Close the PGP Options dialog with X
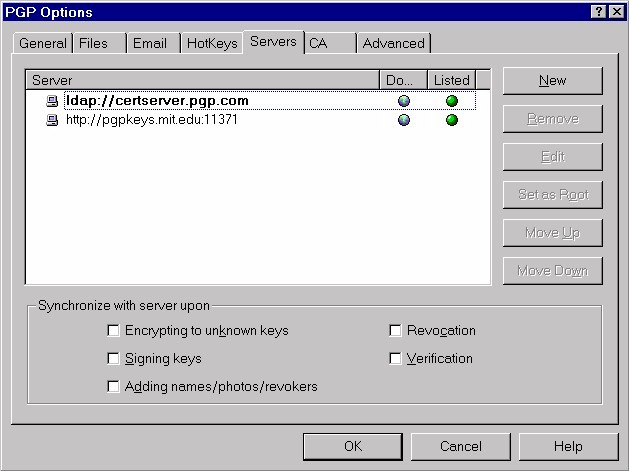Screen dimensions: 629x471 [x=616, y=12]
